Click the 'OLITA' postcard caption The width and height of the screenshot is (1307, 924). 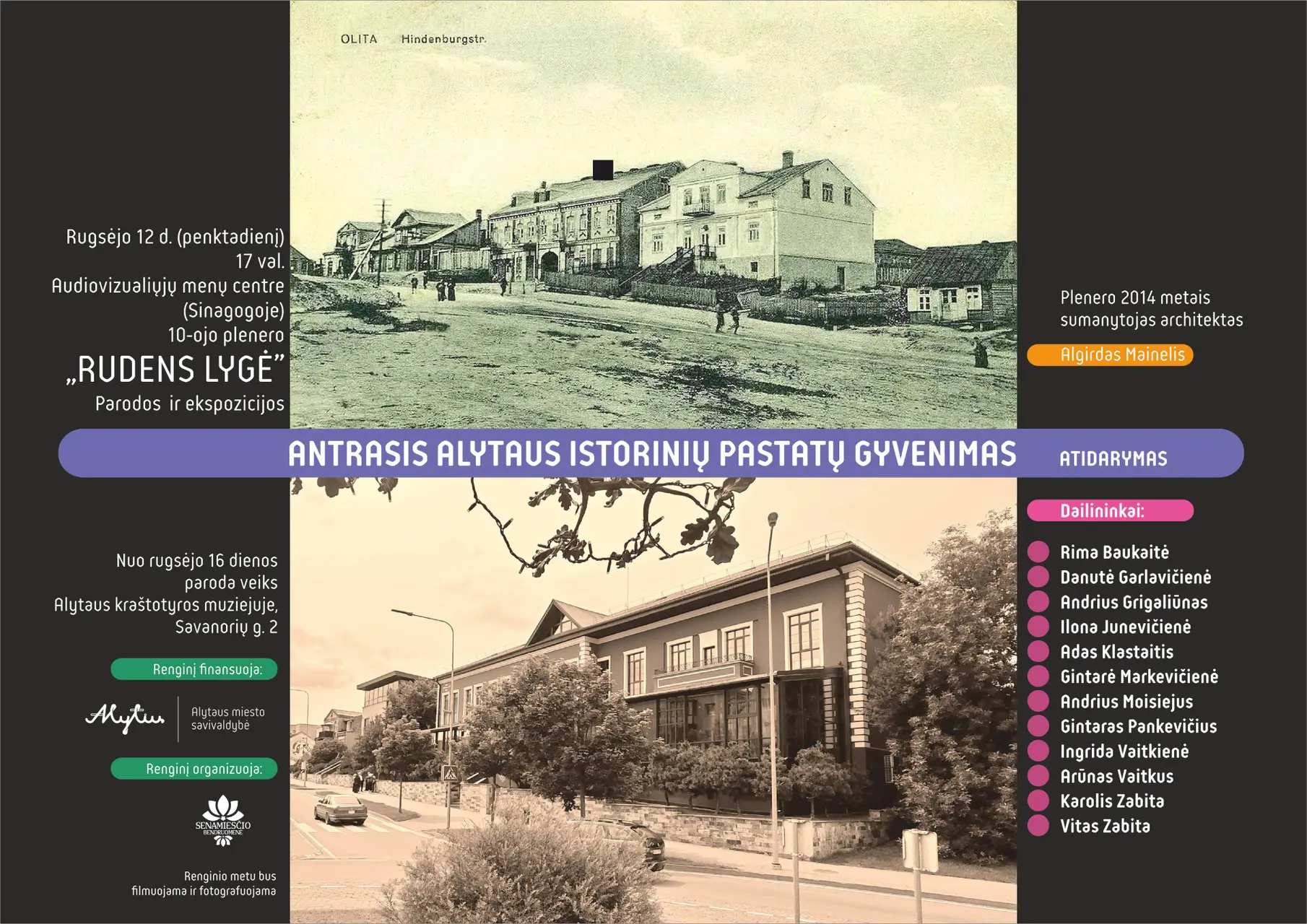pos(359,39)
